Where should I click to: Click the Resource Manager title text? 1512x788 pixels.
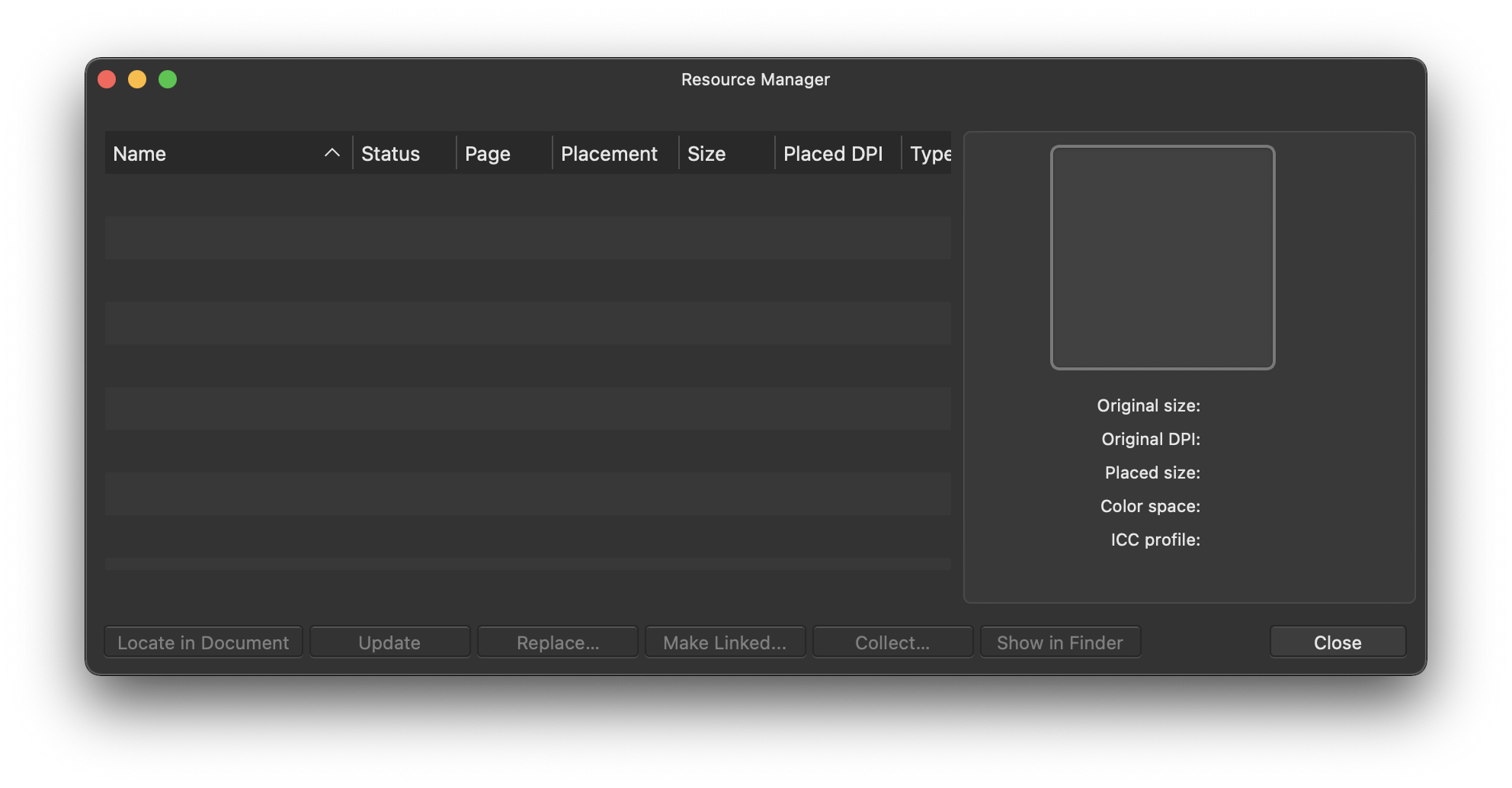click(x=755, y=79)
